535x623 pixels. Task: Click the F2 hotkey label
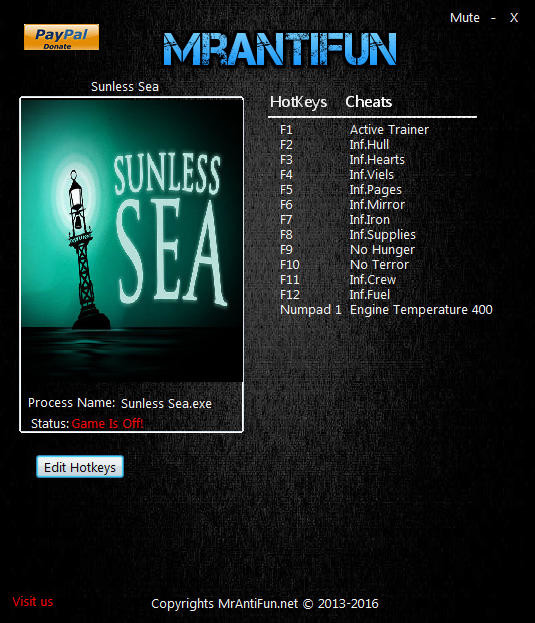[x=286, y=145]
